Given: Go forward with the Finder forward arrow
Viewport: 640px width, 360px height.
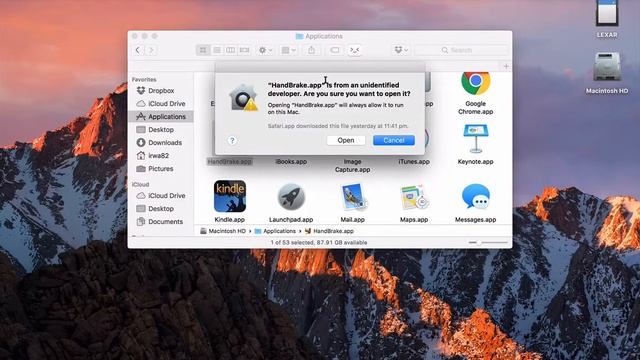Looking at the screenshot, I should [151, 50].
